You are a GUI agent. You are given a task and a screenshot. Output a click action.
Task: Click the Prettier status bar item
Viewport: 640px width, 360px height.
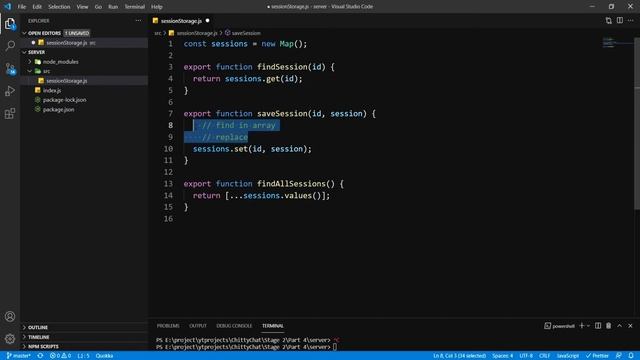click(x=598, y=356)
